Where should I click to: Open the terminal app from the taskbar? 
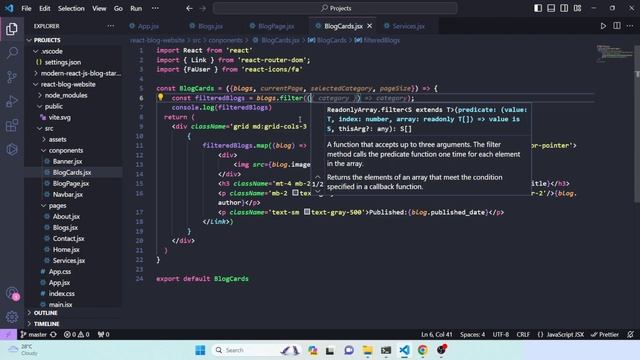[386, 350]
